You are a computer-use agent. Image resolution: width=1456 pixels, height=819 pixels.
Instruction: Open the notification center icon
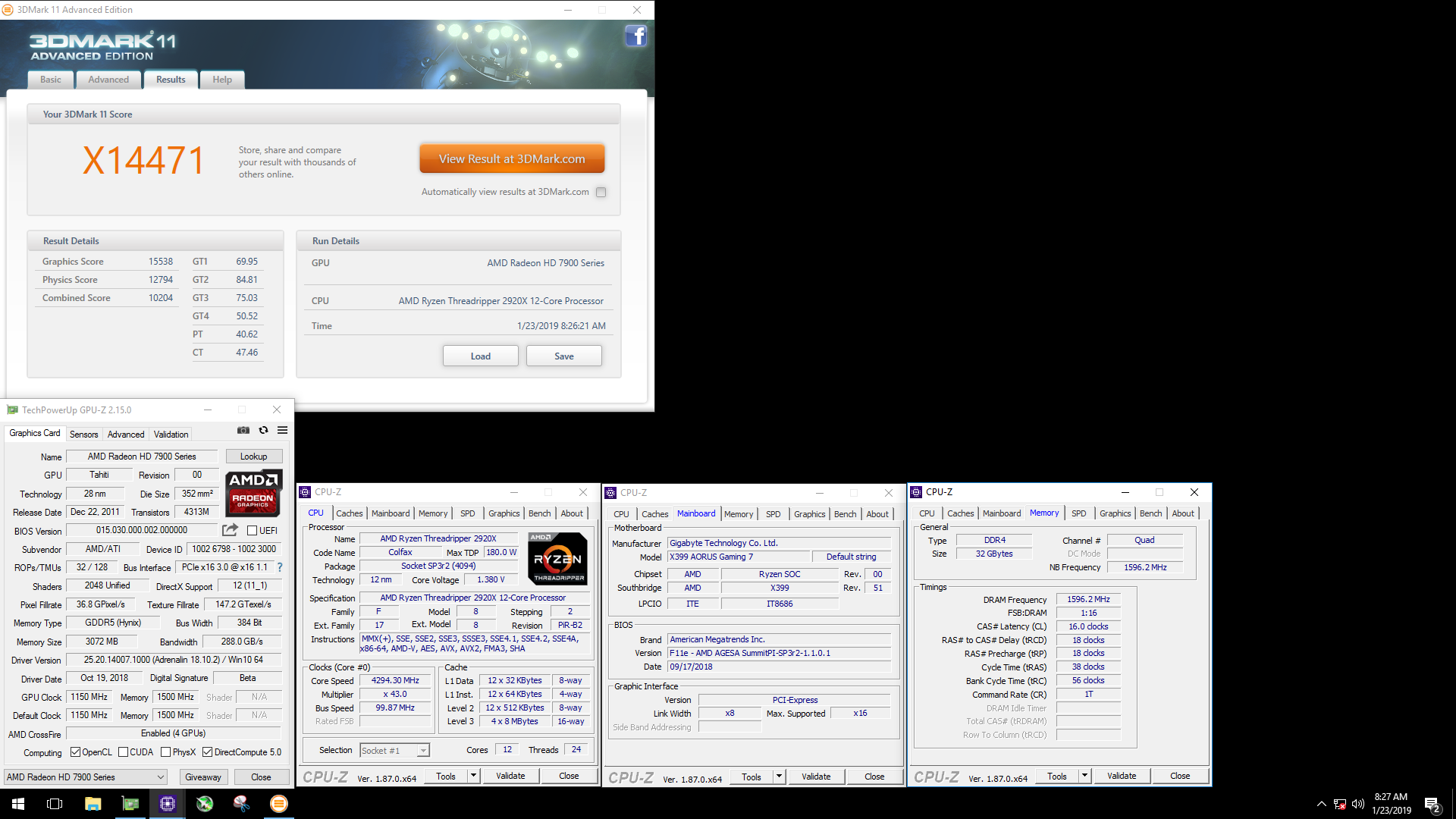point(1432,804)
